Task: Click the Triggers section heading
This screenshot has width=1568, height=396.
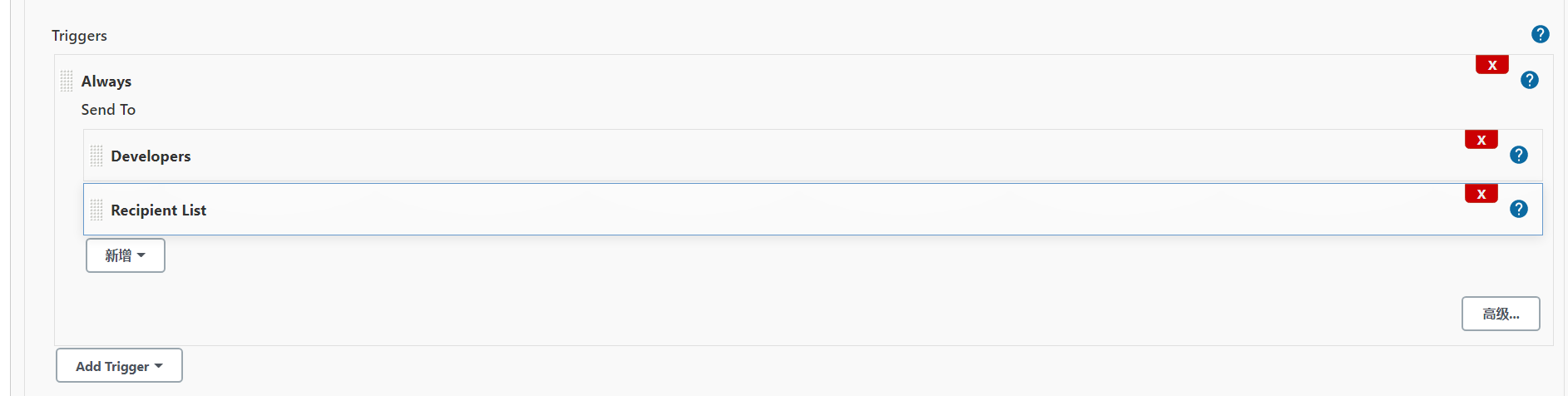Action: (79, 36)
